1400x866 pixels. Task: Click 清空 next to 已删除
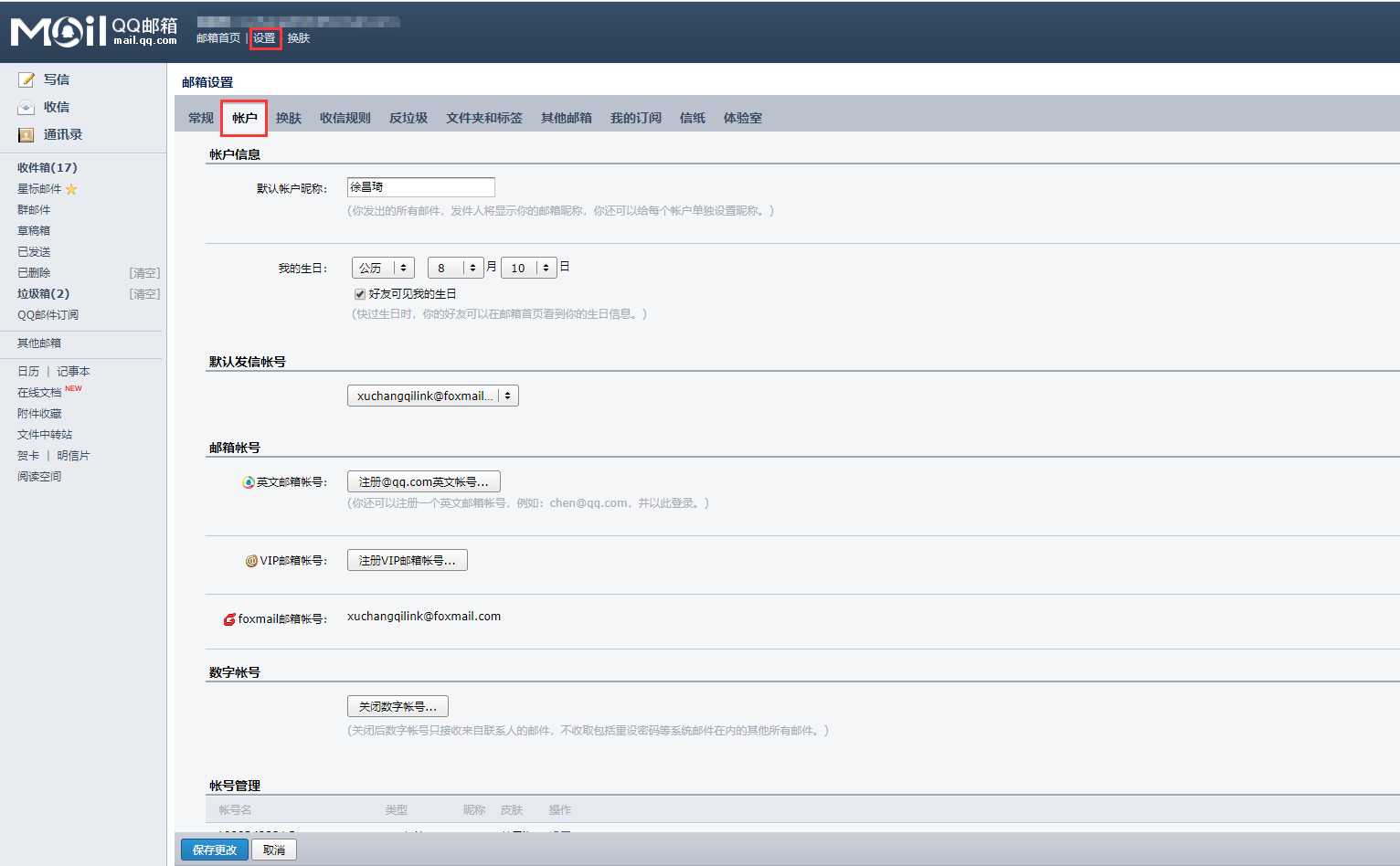point(144,273)
